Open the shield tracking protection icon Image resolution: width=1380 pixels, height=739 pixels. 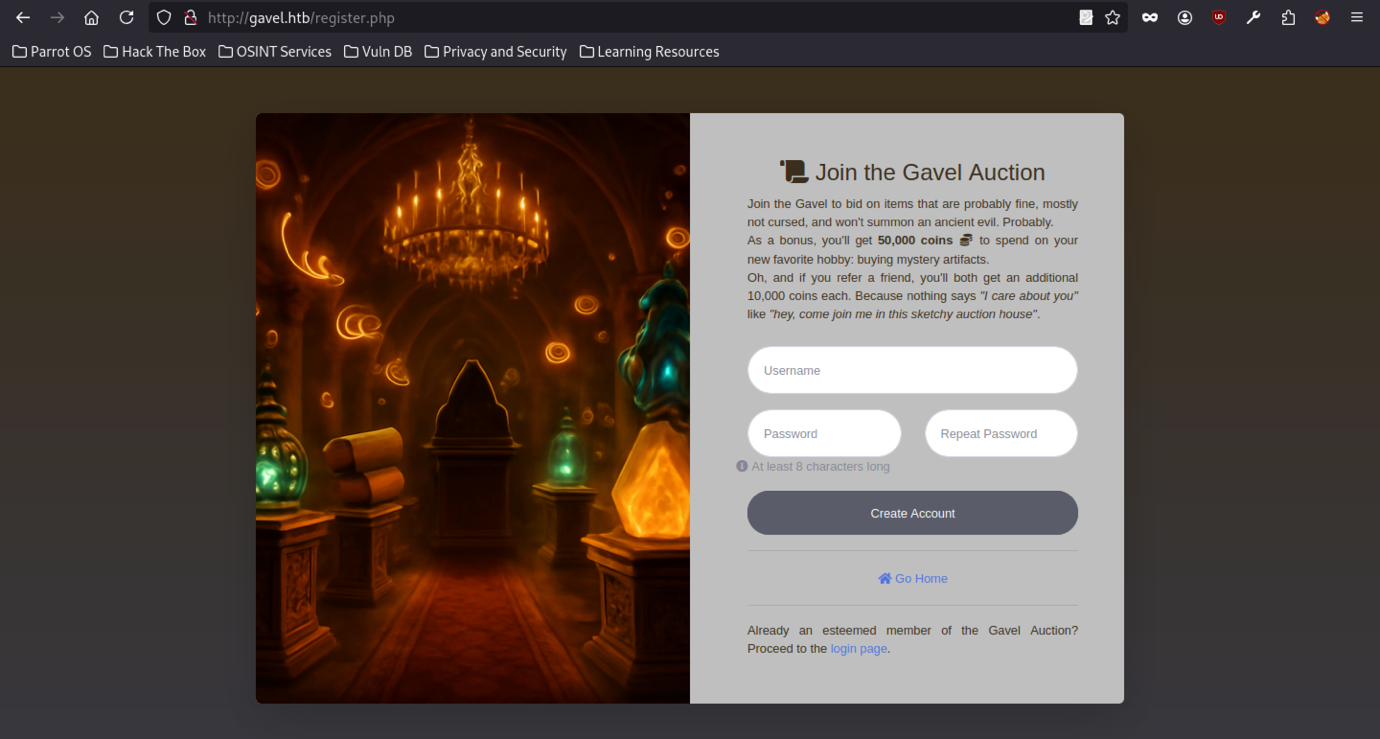(164, 18)
